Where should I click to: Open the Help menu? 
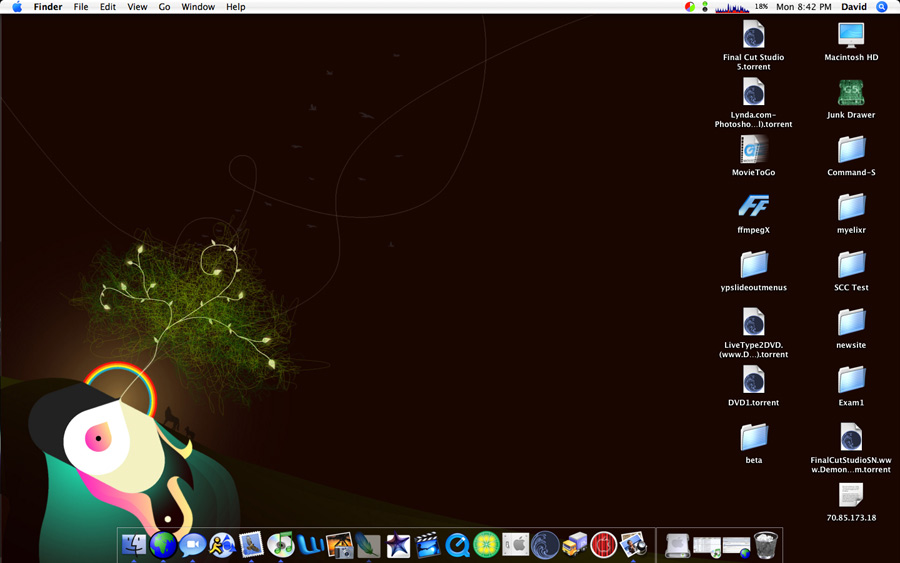click(235, 7)
